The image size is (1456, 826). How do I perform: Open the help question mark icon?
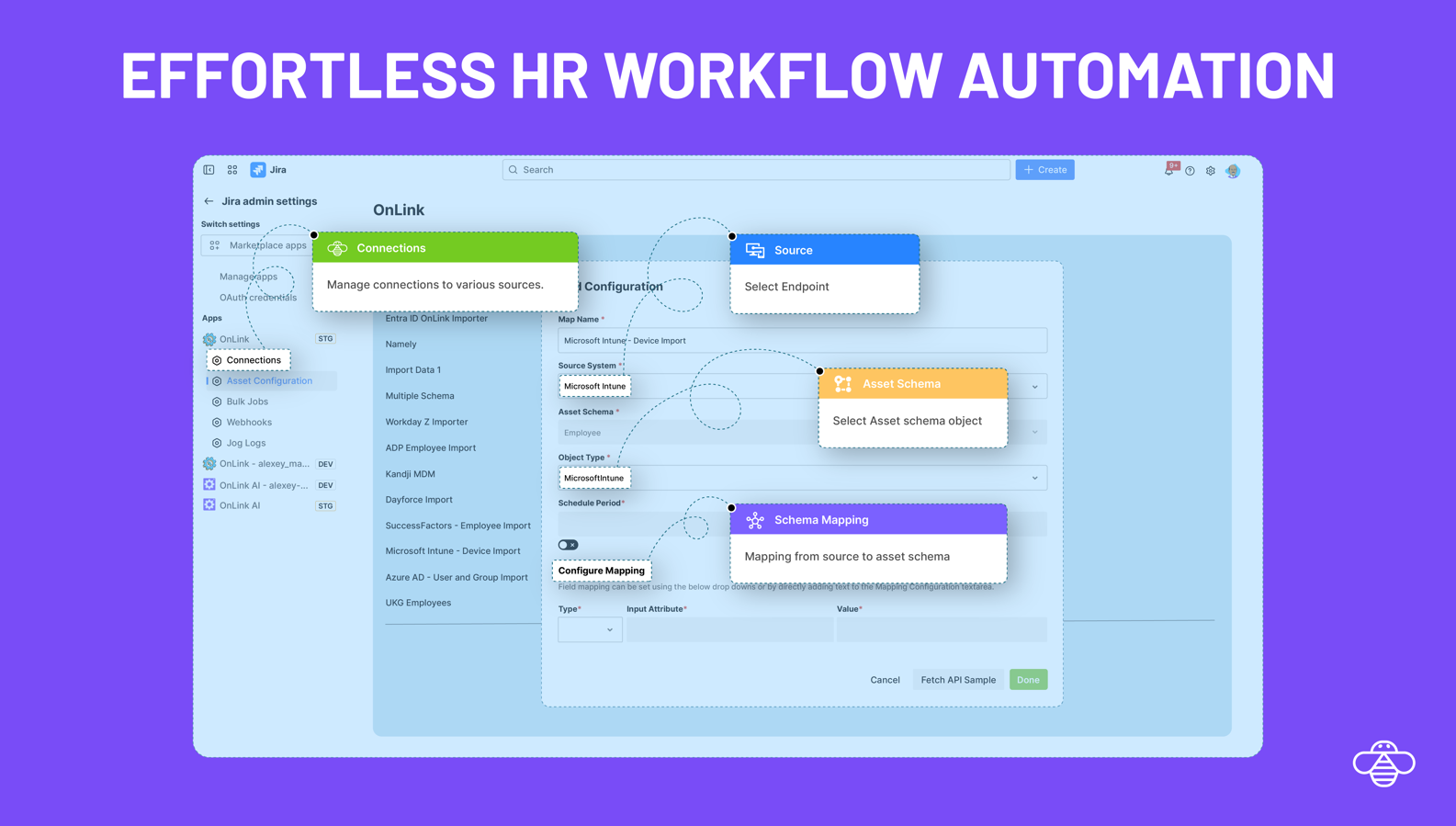(1190, 171)
